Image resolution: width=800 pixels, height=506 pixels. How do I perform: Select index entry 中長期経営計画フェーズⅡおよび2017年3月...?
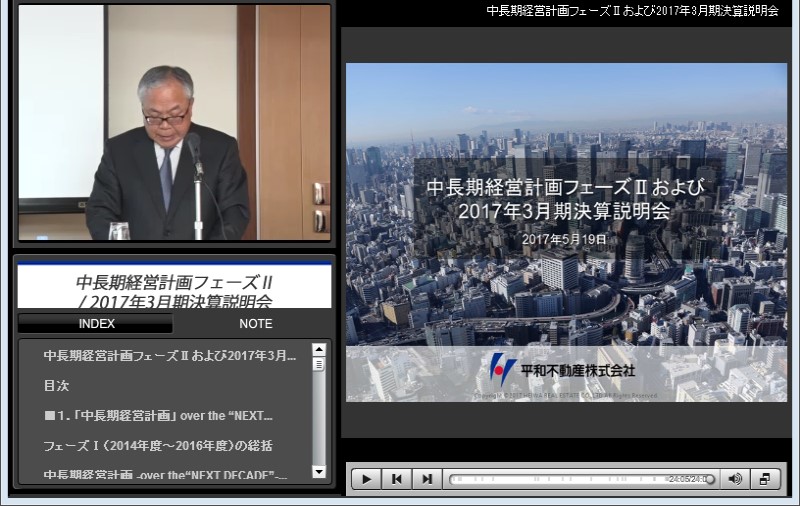point(169,356)
